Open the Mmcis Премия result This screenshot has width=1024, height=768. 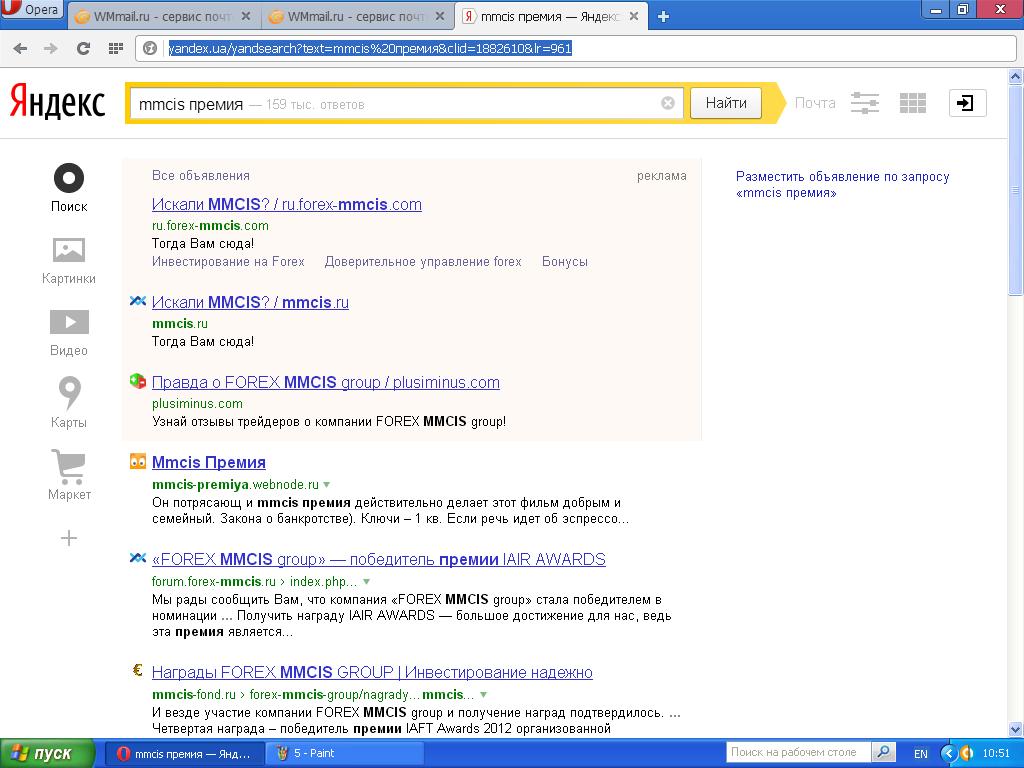(x=208, y=462)
